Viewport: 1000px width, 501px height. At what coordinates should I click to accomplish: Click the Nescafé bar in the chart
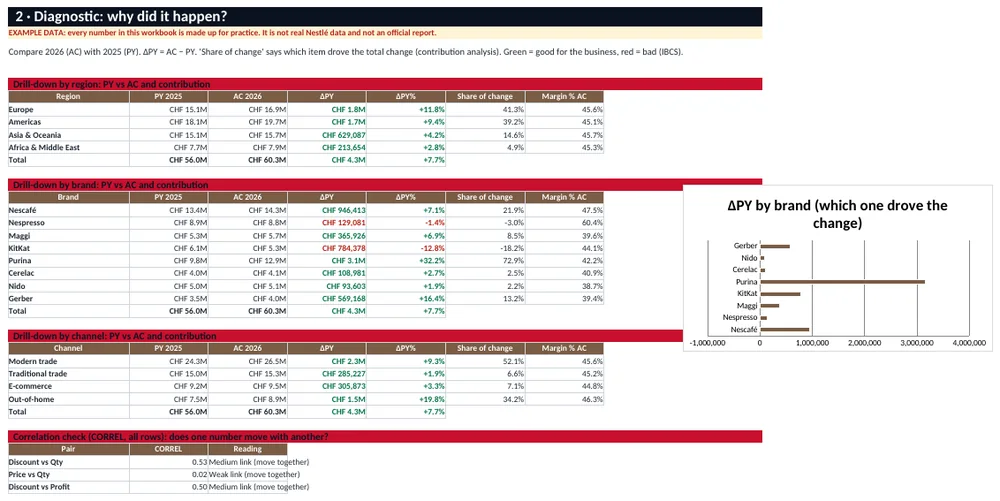point(785,330)
